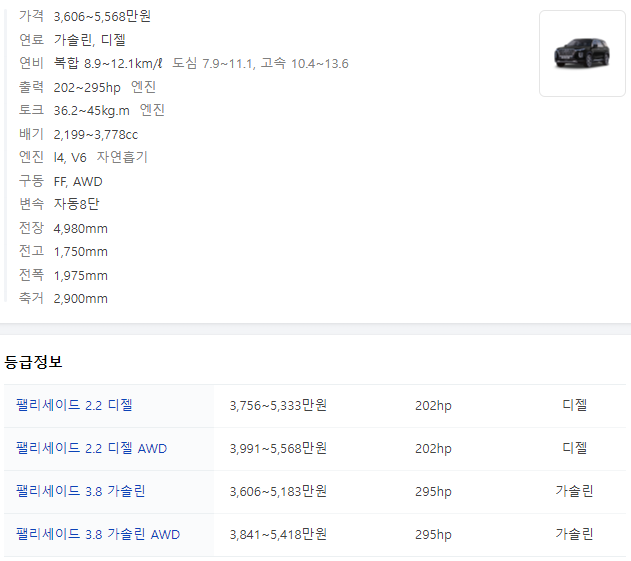Open the 팰리세이드 3.8 가솔린 trim link
The width and height of the screenshot is (631, 561).
click(x=80, y=491)
